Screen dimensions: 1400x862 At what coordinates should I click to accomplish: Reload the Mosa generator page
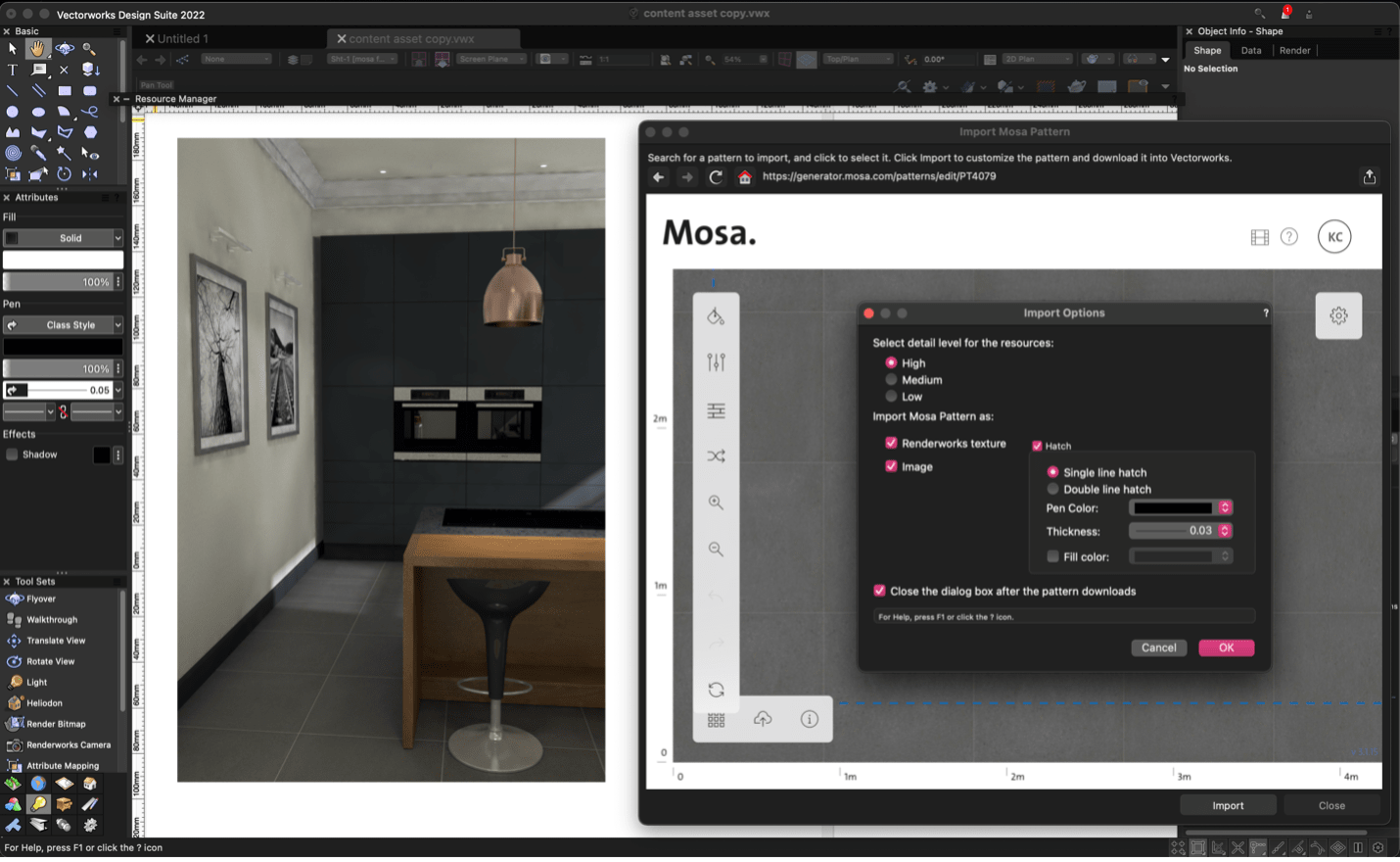(x=716, y=177)
